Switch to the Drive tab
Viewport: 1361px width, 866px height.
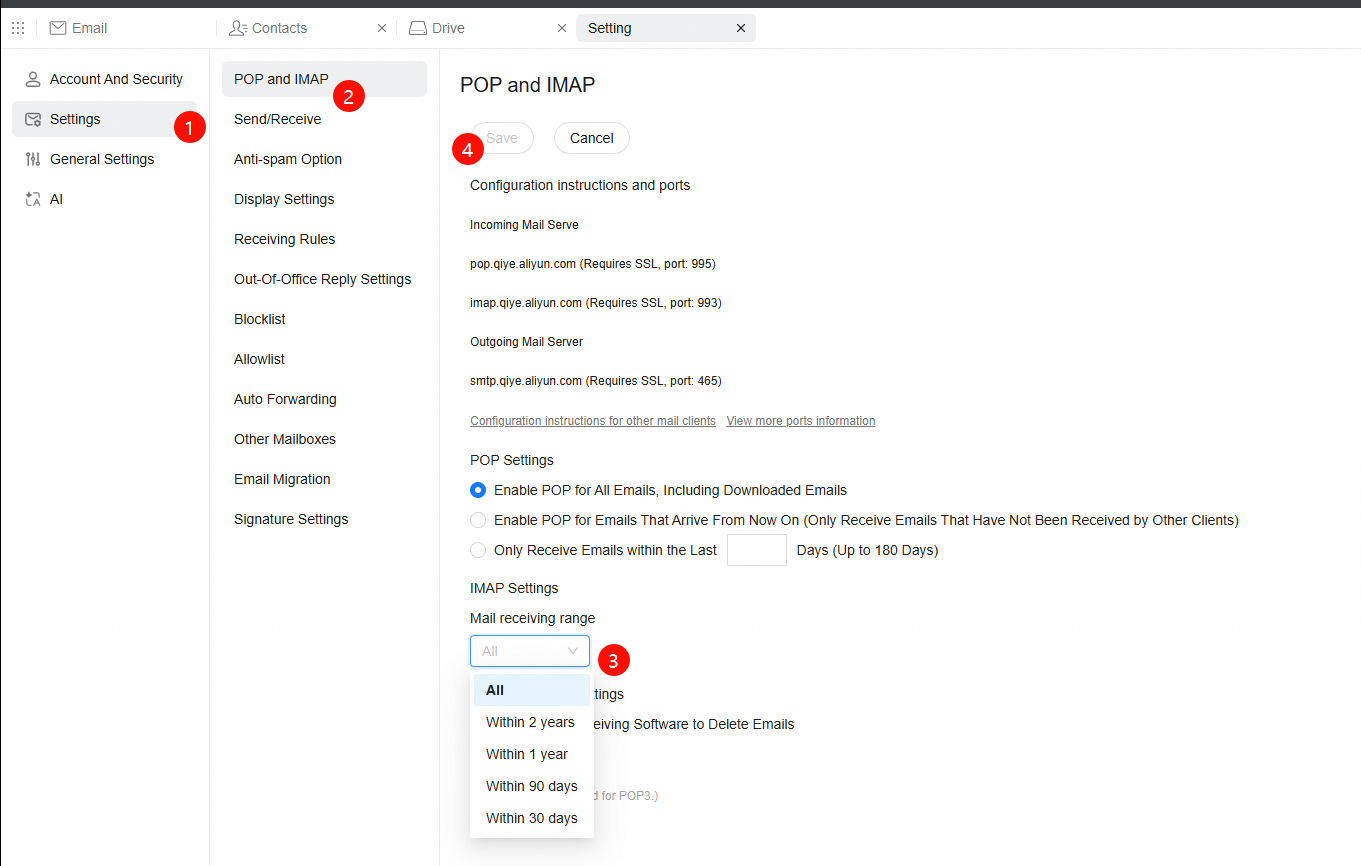[486, 28]
